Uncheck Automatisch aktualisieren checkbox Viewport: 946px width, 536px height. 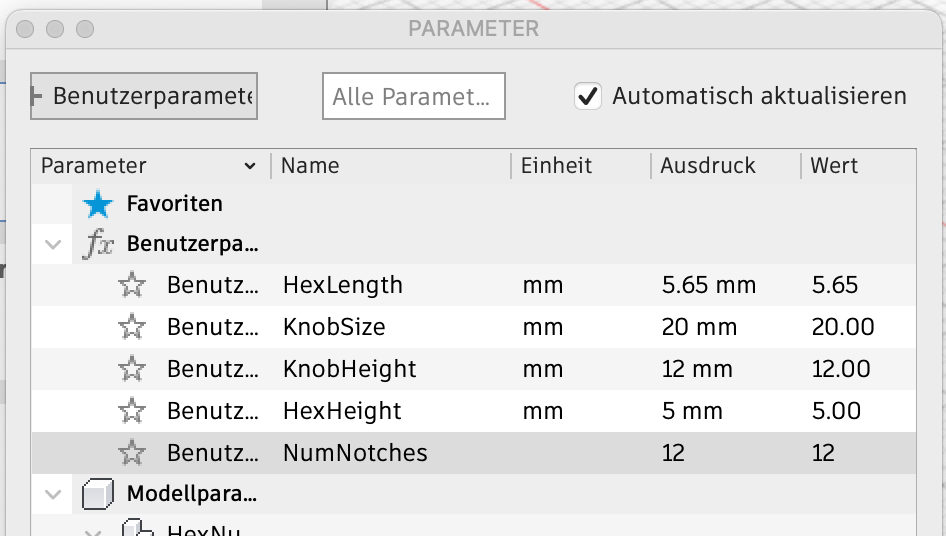pos(588,96)
